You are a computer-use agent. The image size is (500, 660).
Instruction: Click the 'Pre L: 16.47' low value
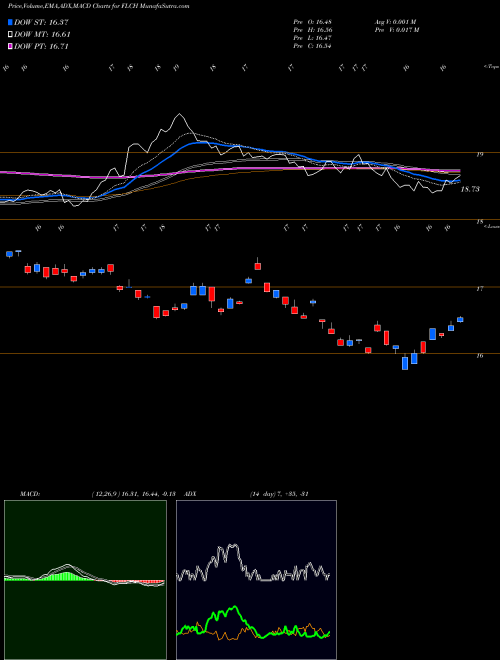coord(314,38)
